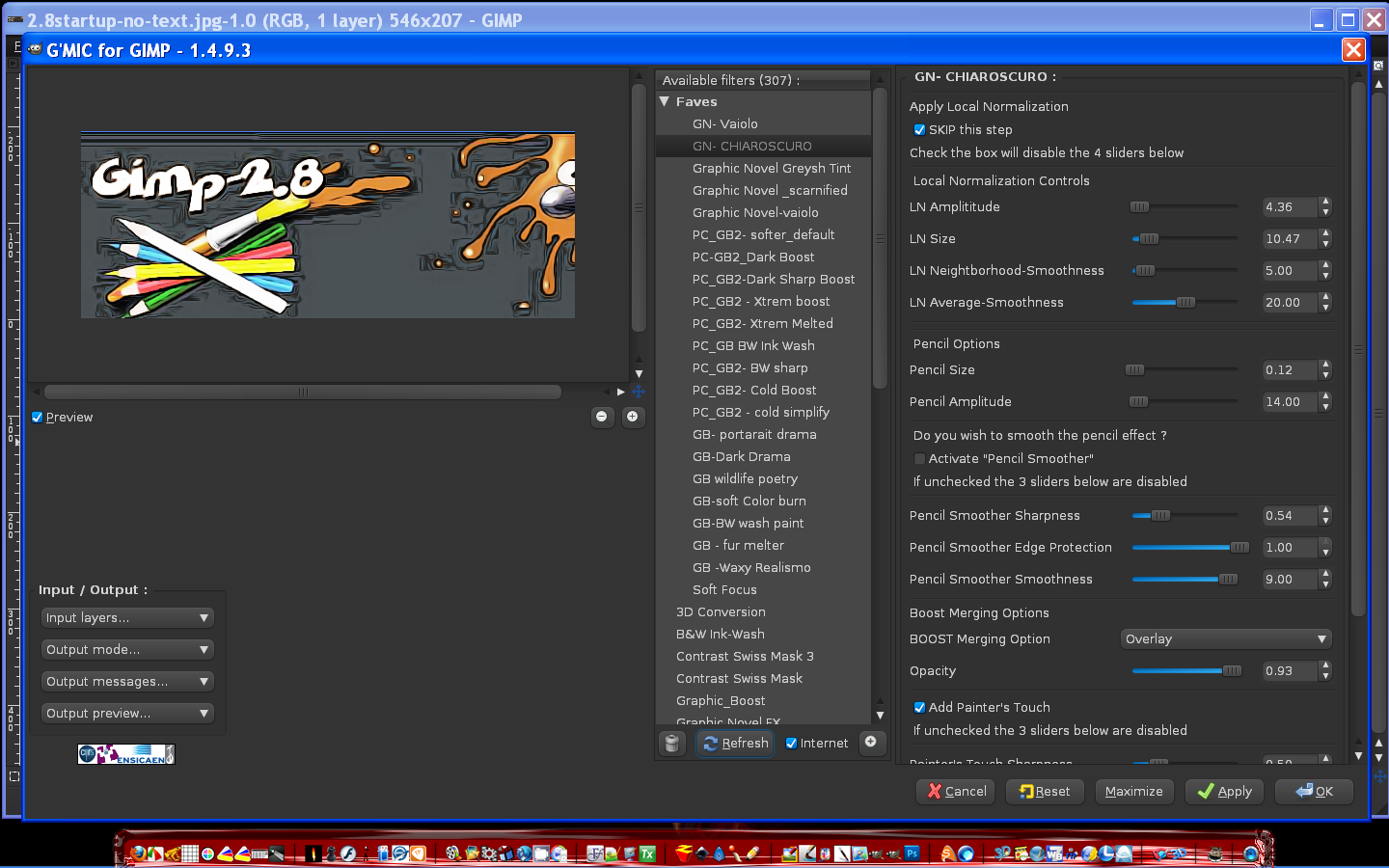Select GN- CHIAROSCURO filter

(752, 146)
